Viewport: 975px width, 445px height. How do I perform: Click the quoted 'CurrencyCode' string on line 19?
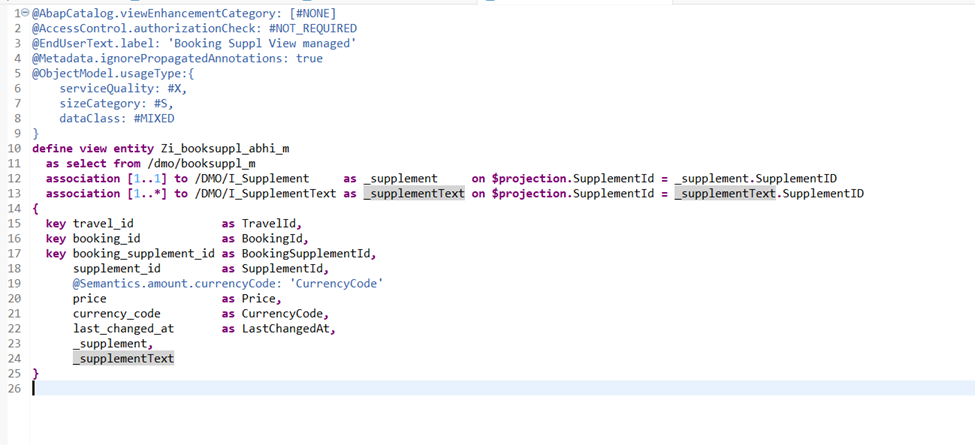coord(336,283)
